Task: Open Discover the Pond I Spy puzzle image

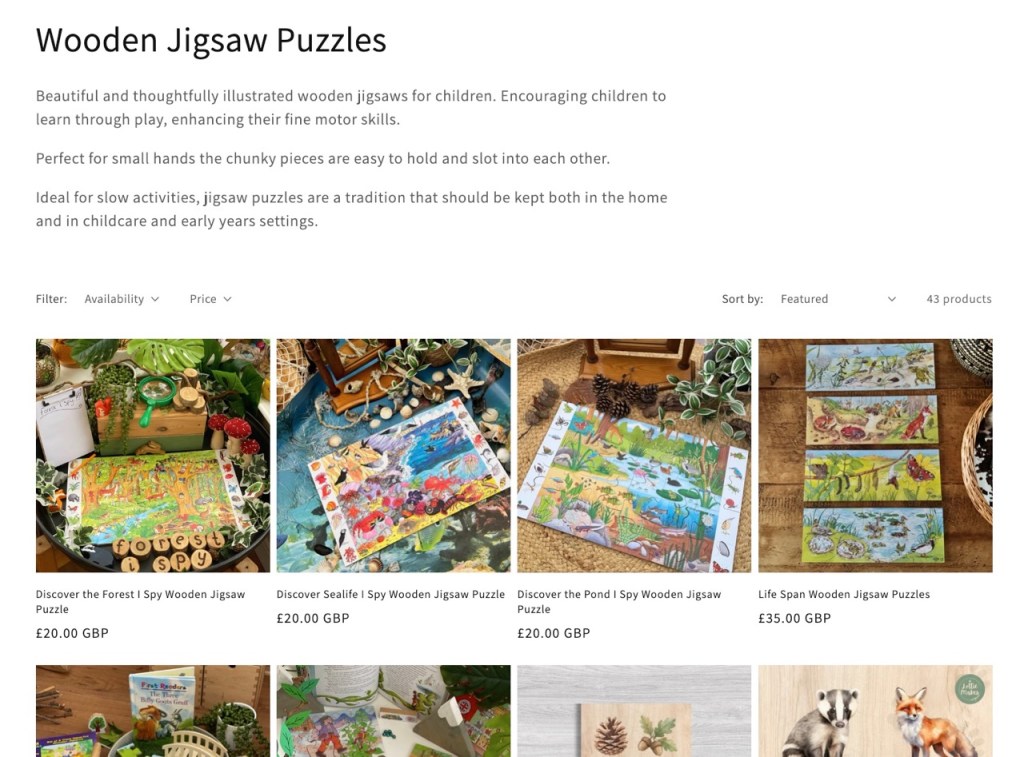Action: pos(634,455)
